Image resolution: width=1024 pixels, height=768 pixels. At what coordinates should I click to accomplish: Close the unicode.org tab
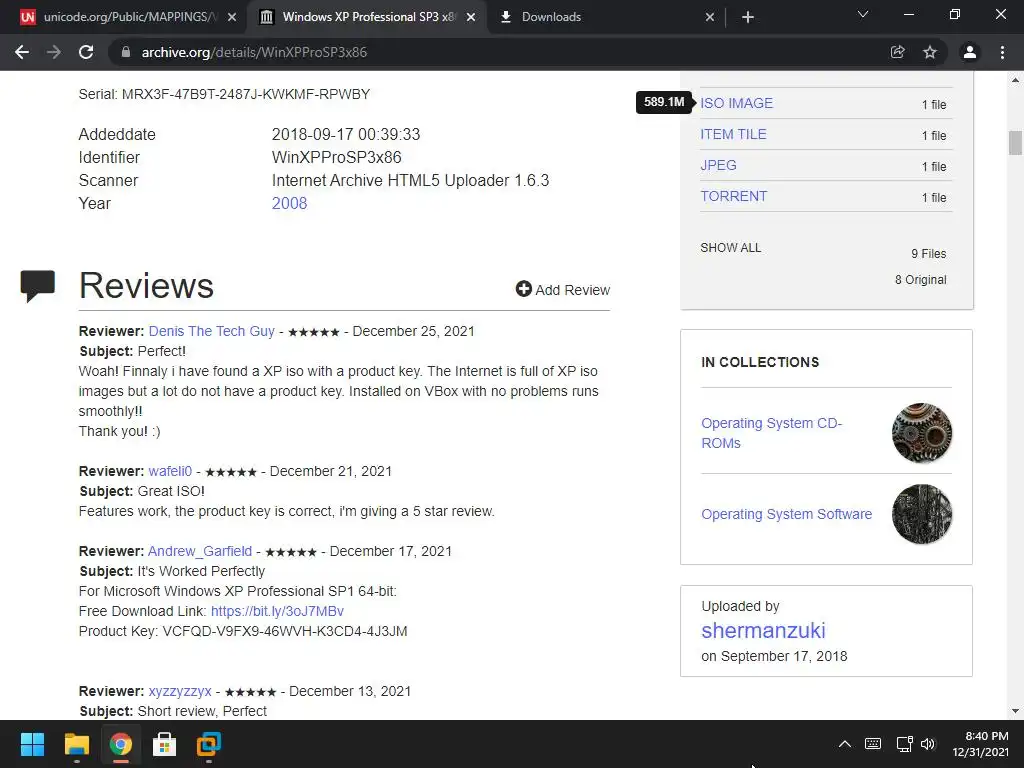[231, 18]
